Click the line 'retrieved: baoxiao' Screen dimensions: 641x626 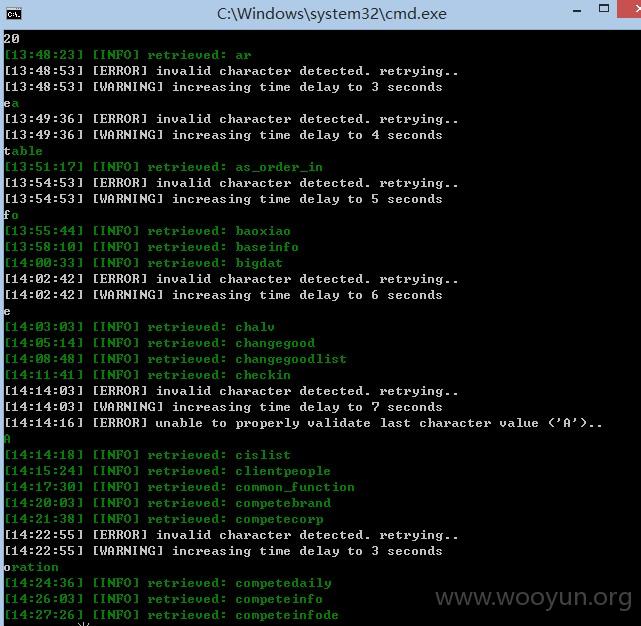(x=147, y=231)
